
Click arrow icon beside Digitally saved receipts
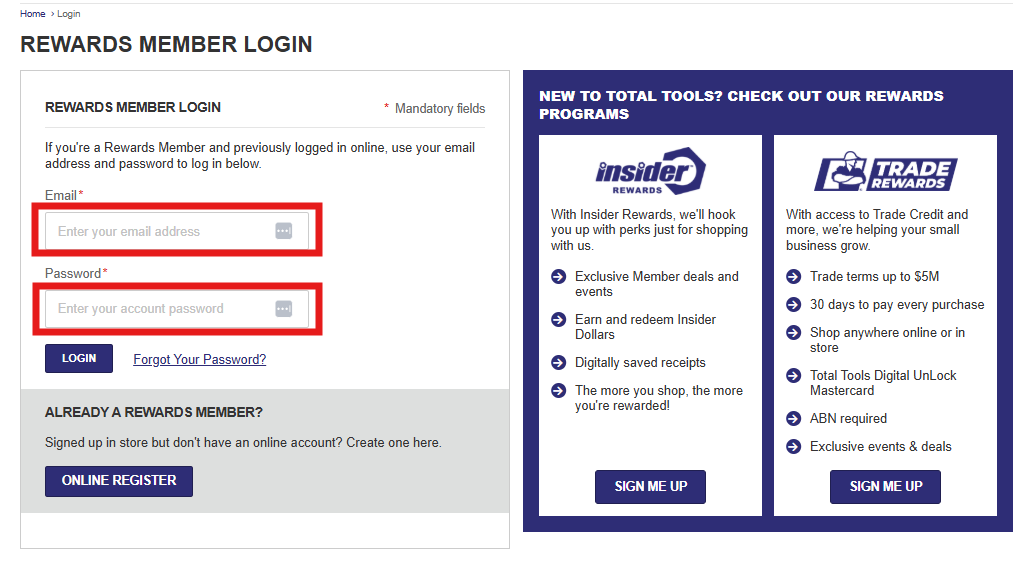(558, 362)
